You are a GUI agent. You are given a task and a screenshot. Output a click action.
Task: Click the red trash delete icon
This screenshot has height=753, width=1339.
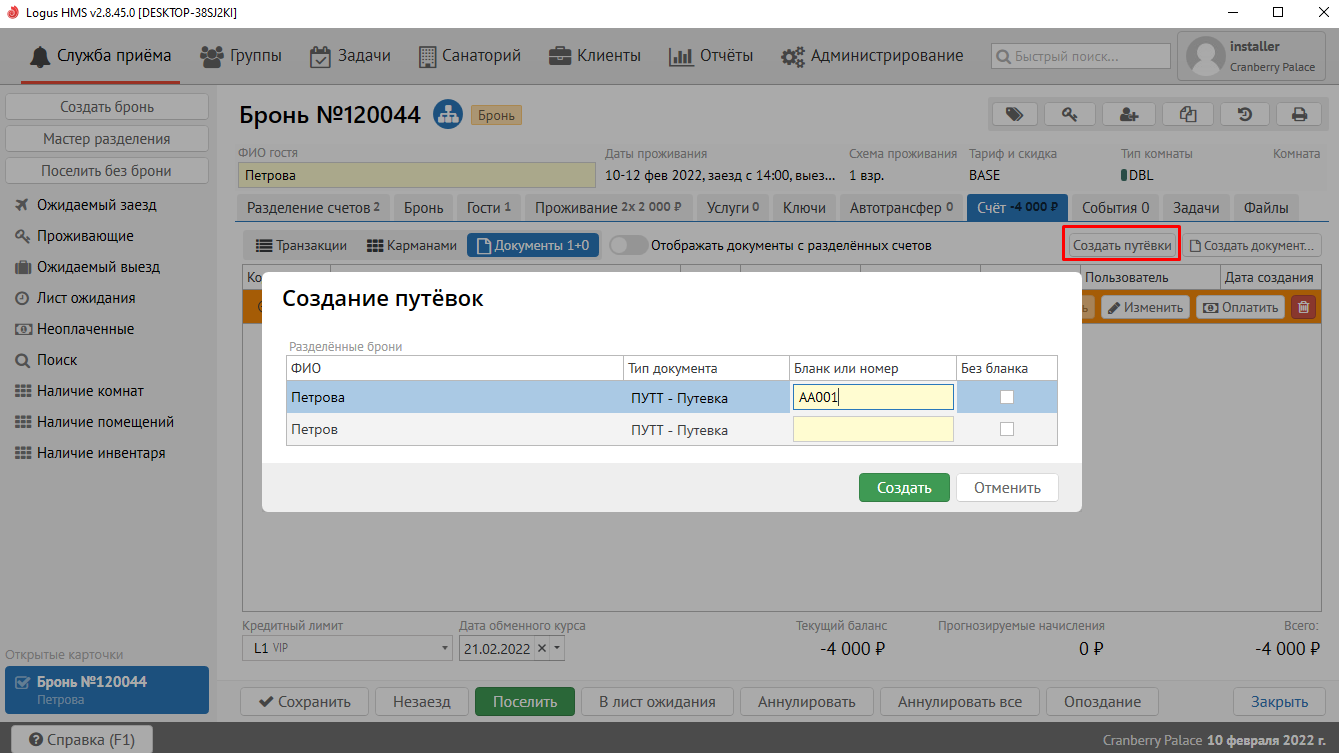(1303, 307)
